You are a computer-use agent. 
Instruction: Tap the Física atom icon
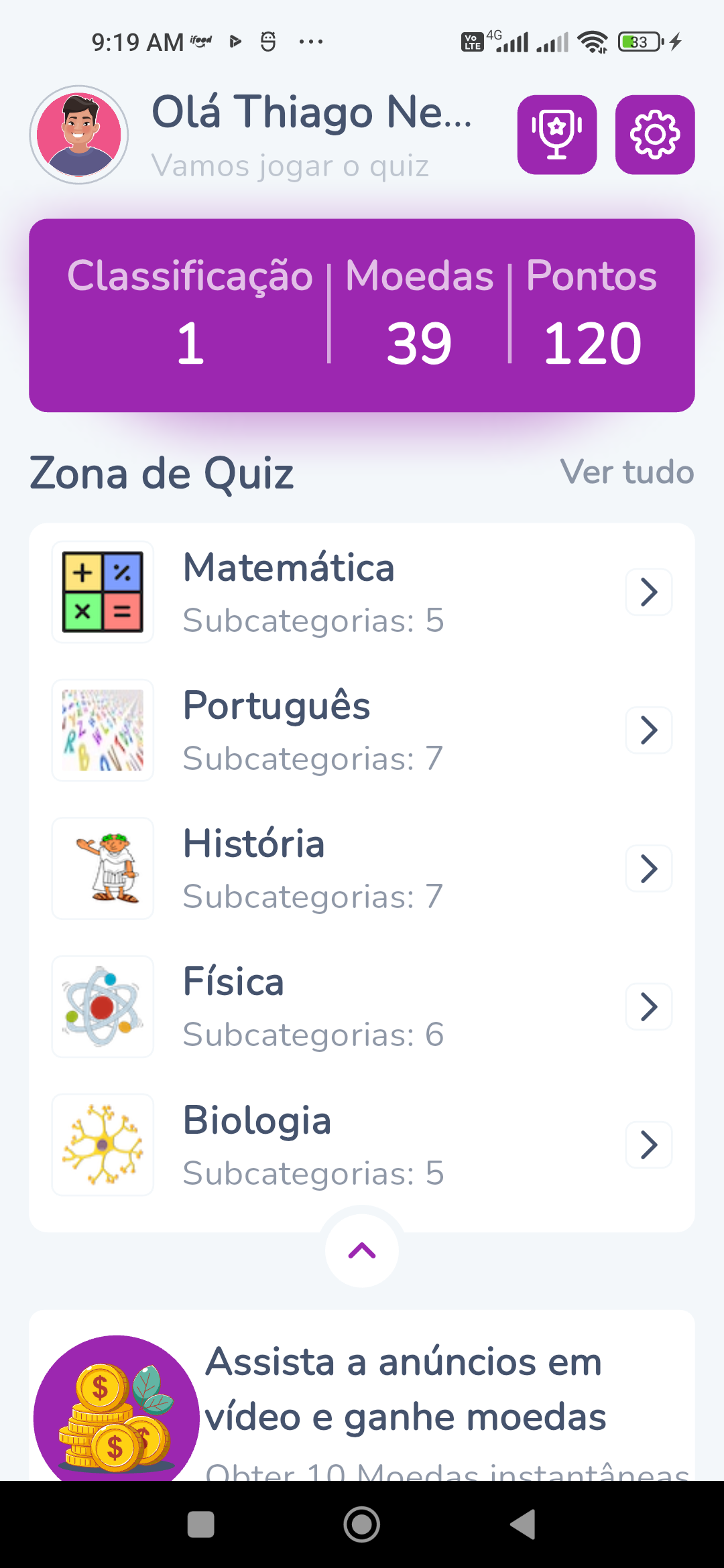tap(103, 1006)
